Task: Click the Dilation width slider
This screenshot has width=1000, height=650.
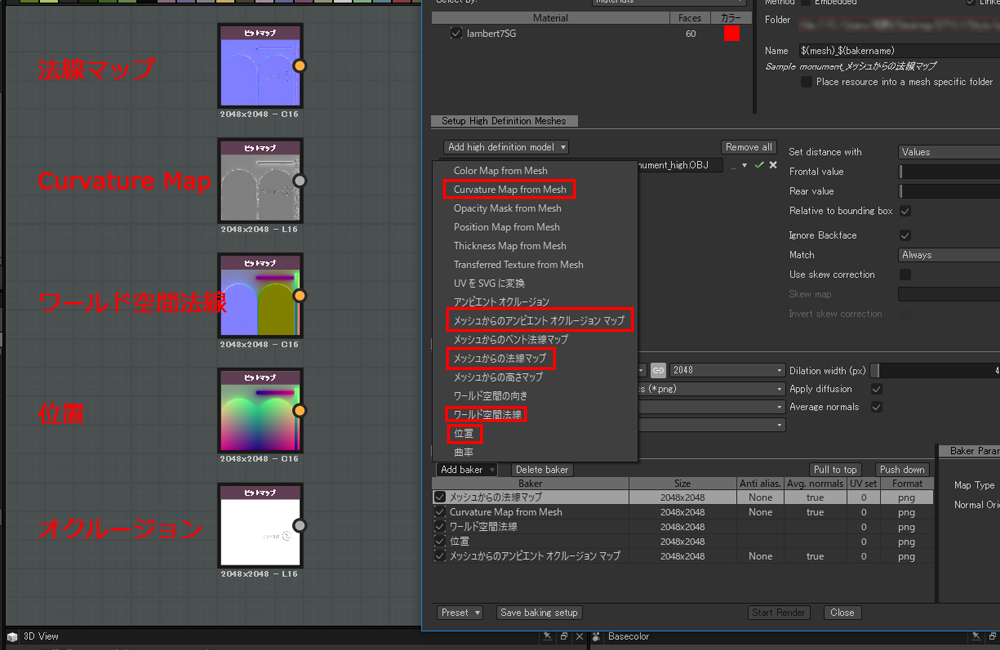Action: click(x=935, y=371)
